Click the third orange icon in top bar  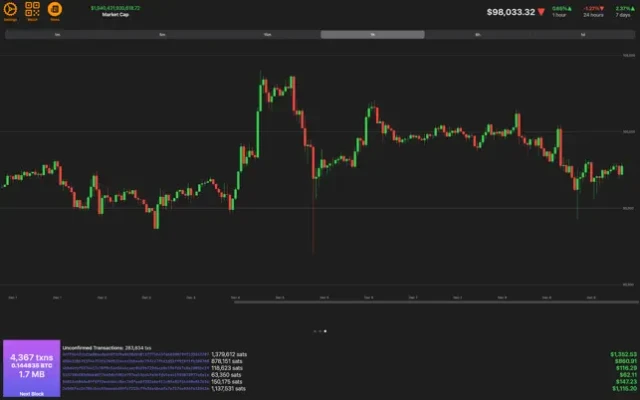pyautogui.click(x=54, y=11)
